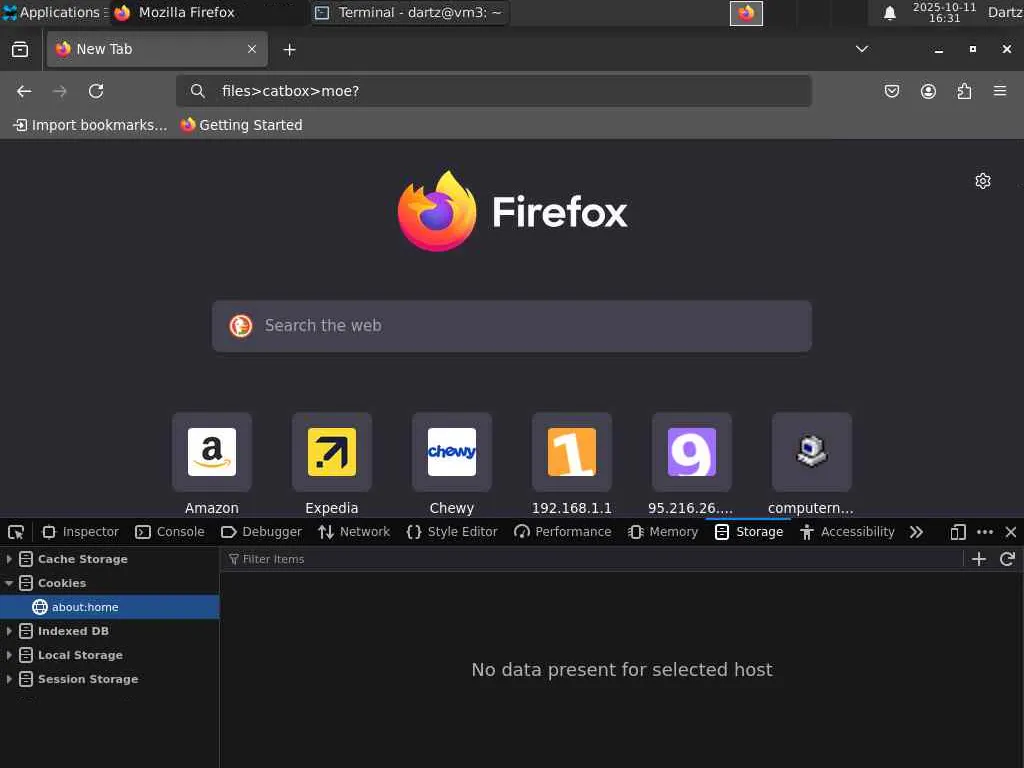Open the Firefox application menu
1024x768 pixels.
pos(1000,91)
